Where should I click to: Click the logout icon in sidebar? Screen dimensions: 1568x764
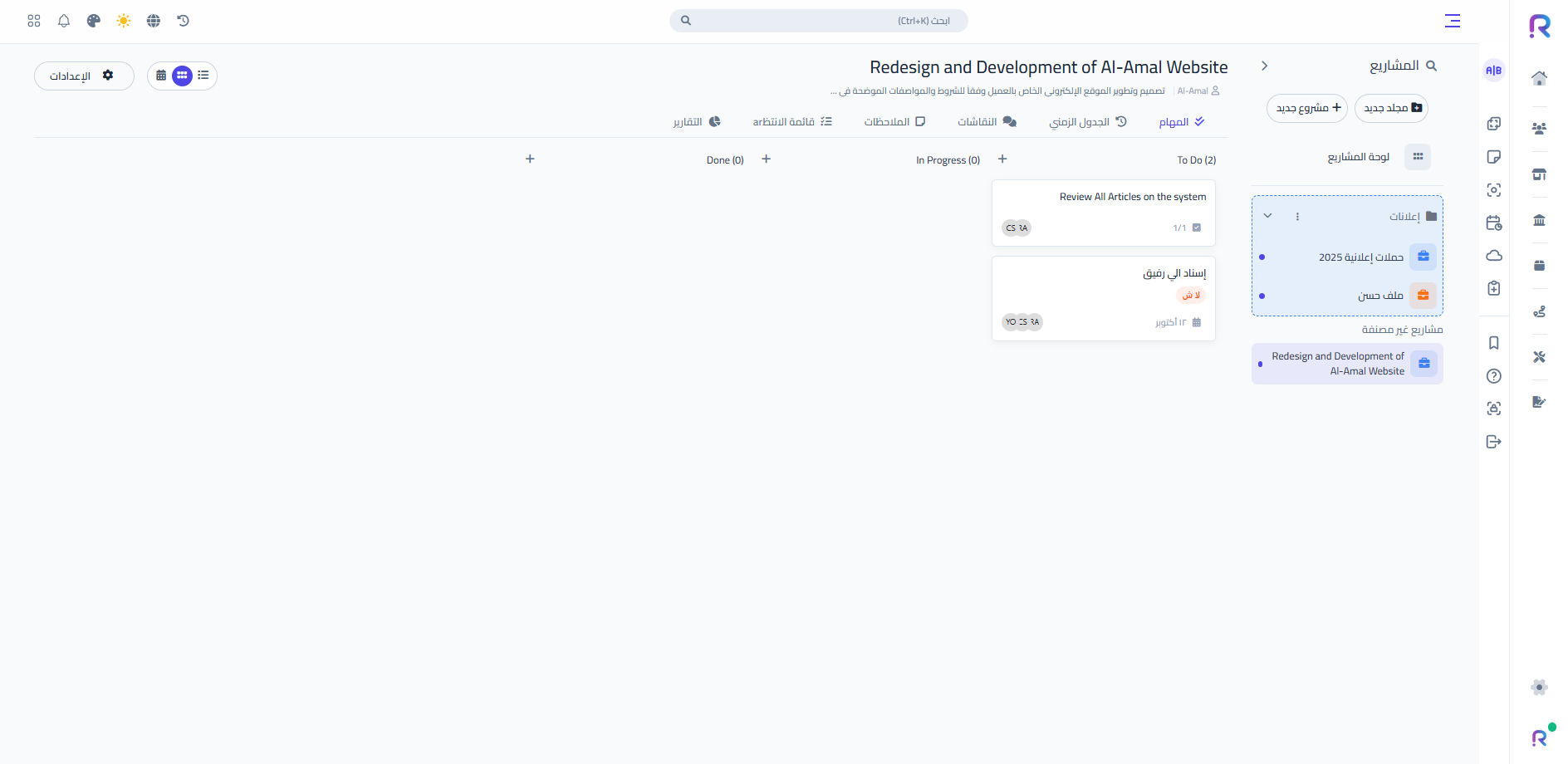tap(1493, 442)
